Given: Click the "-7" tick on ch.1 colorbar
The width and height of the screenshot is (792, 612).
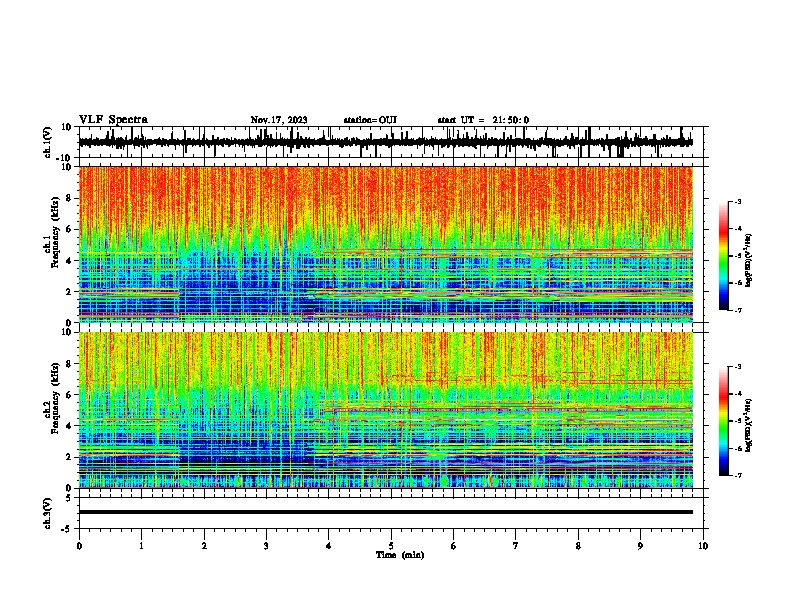Looking at the screenshot, I should [x=737, y=310].
